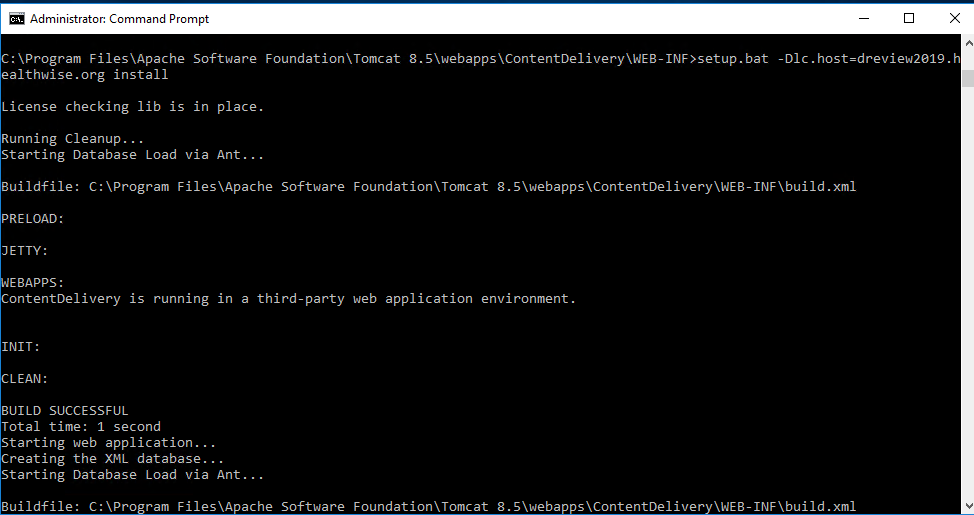
Task: Click the 'CLEAN:' target label
Action: (x=25, y=378)
